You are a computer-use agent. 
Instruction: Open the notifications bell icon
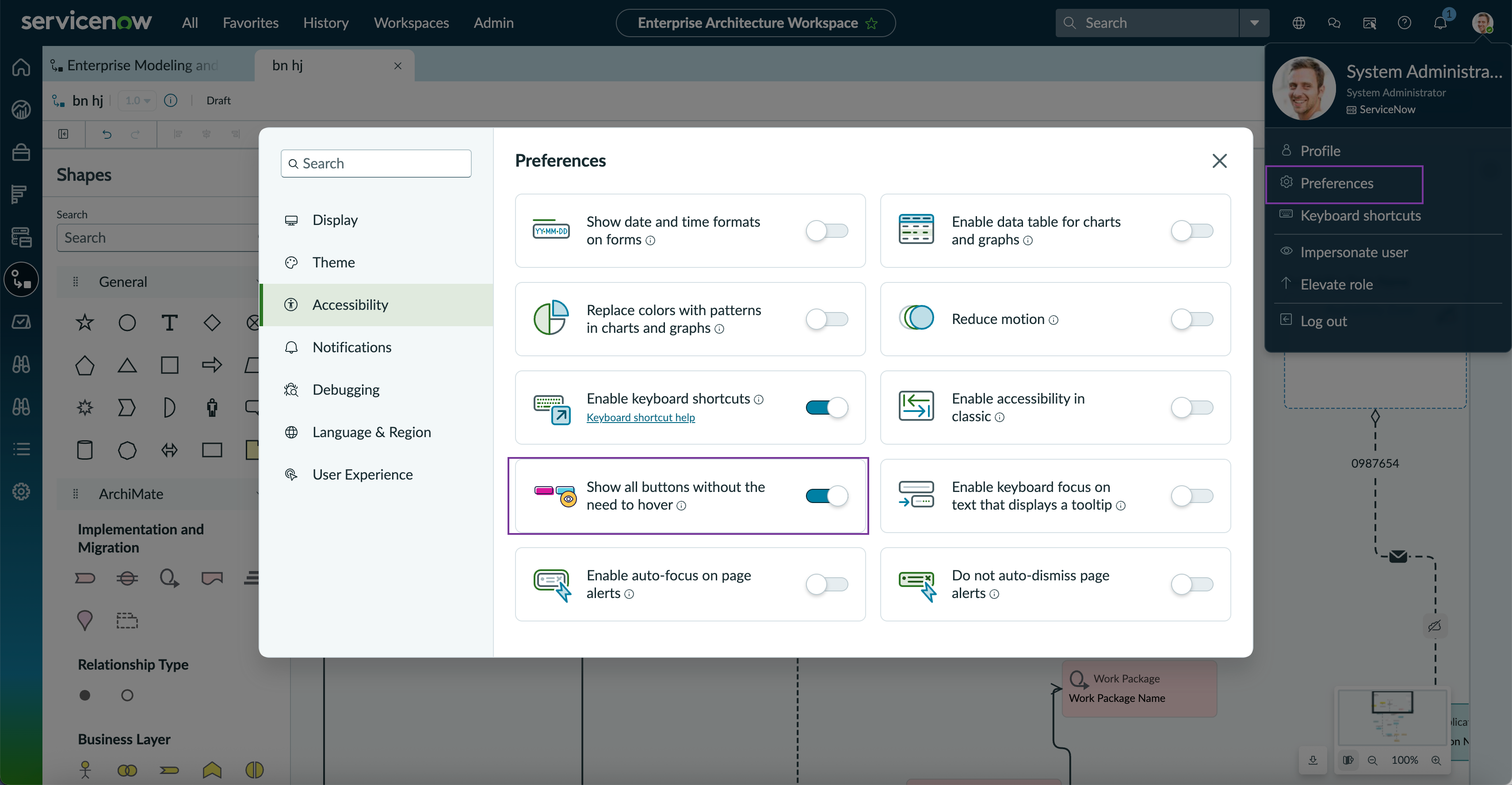[1440, 23]
